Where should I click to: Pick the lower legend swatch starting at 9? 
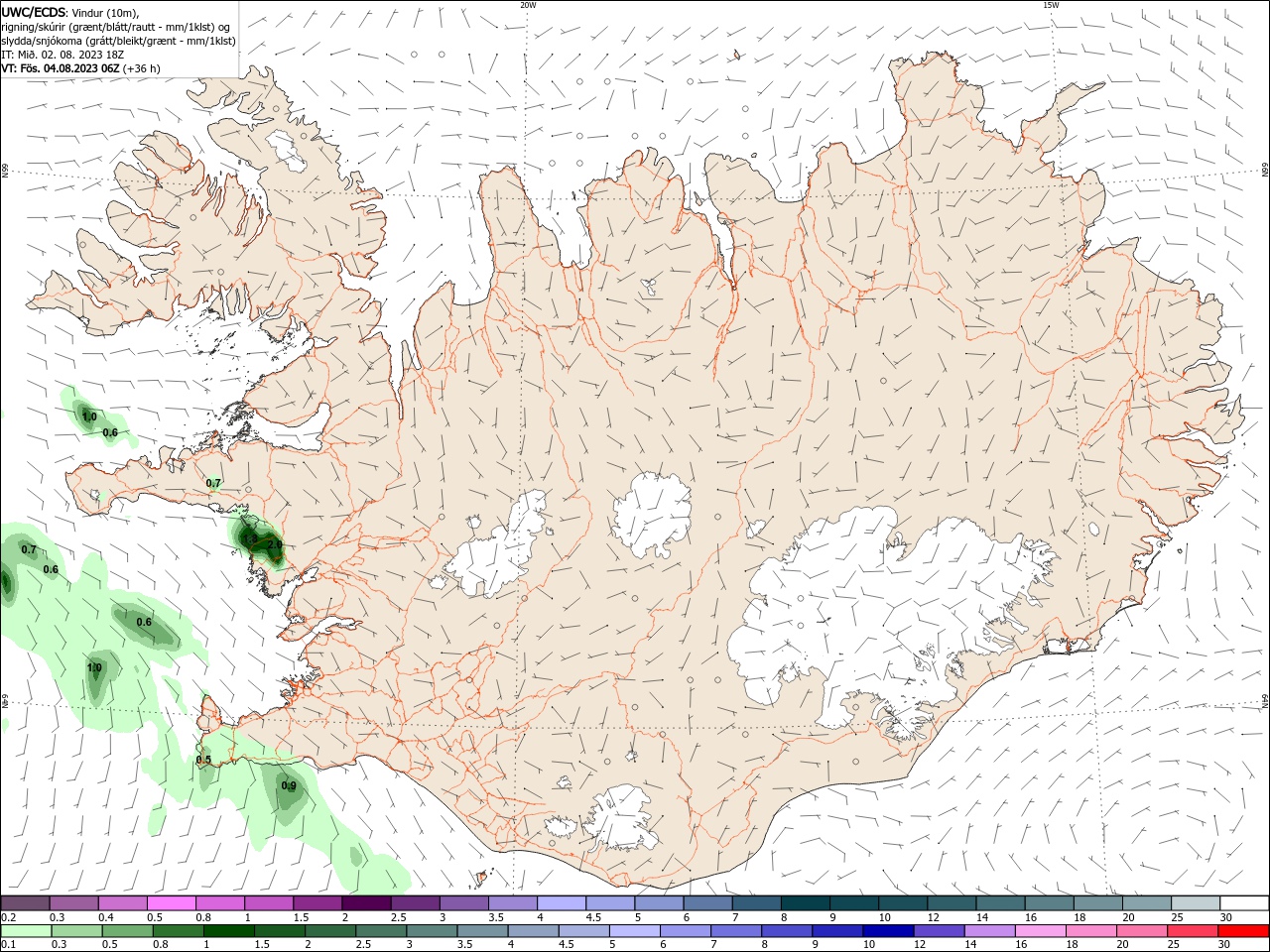click(838, 931)
